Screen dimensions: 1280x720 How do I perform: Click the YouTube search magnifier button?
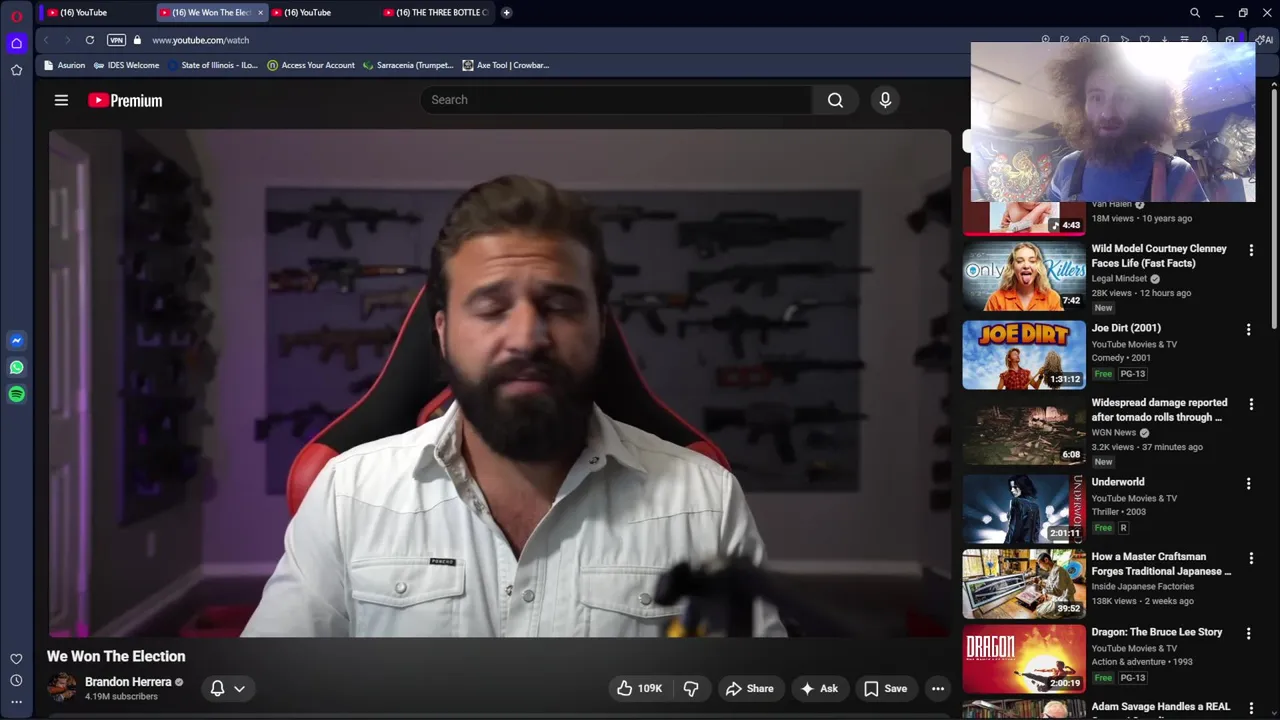coord(835,100)
